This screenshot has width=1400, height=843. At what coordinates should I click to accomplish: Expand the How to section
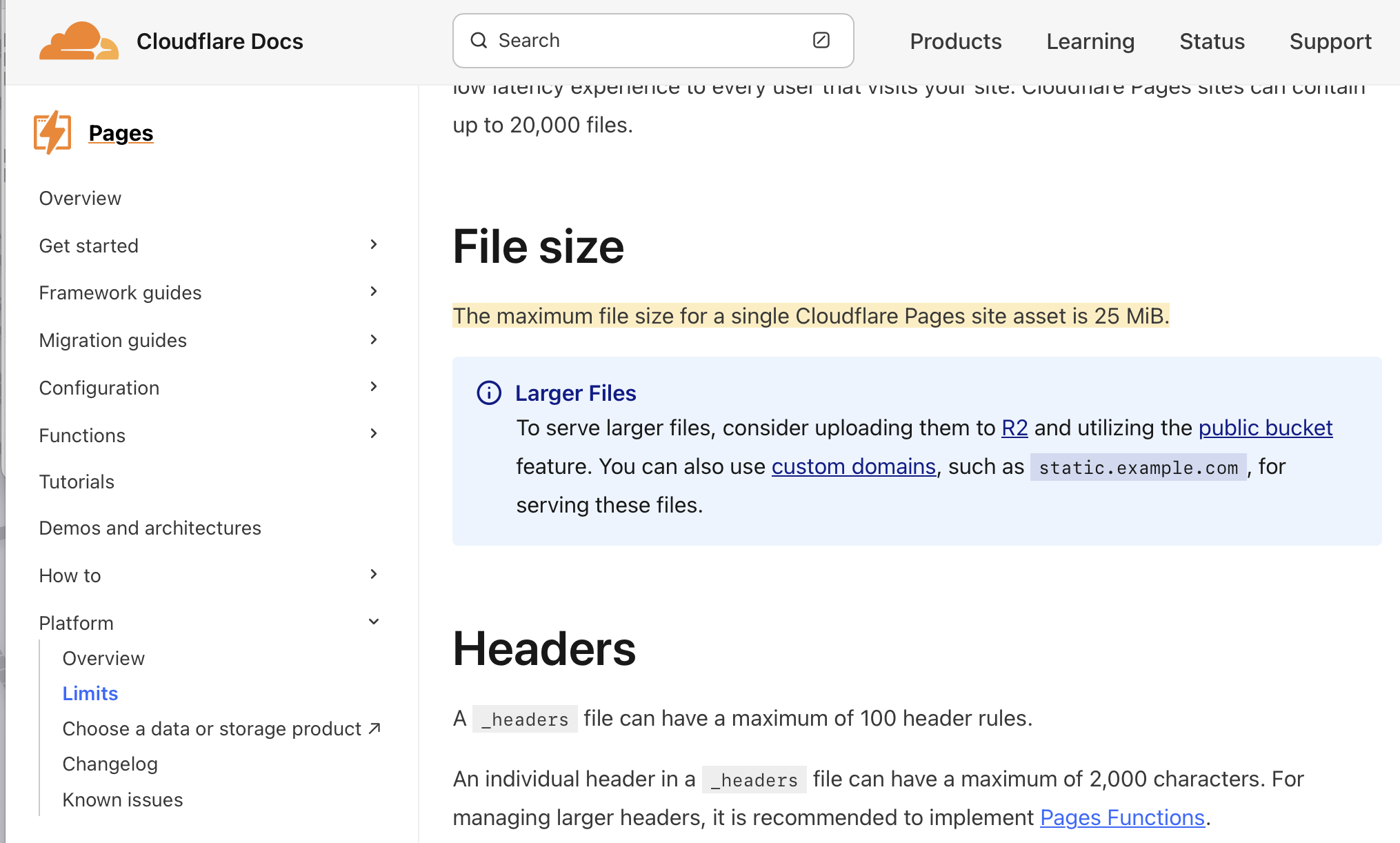(373, 575)
